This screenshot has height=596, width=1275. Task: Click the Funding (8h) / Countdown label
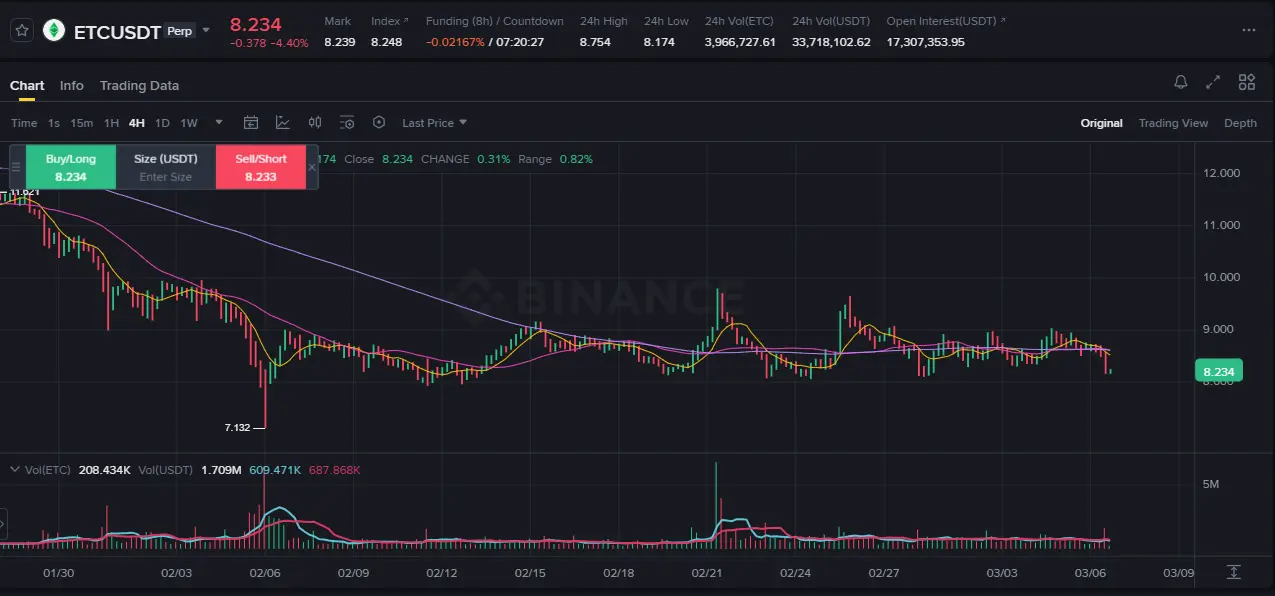coord(495,21)
